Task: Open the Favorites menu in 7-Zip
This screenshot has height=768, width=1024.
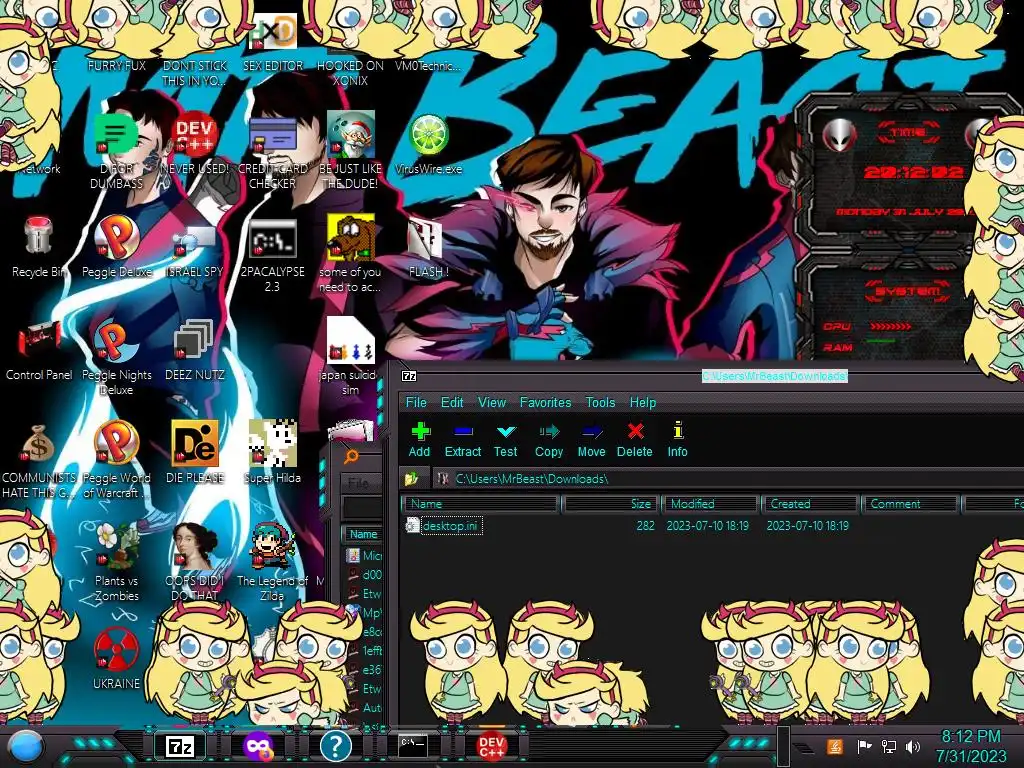Action: click(x=545, y=402)
